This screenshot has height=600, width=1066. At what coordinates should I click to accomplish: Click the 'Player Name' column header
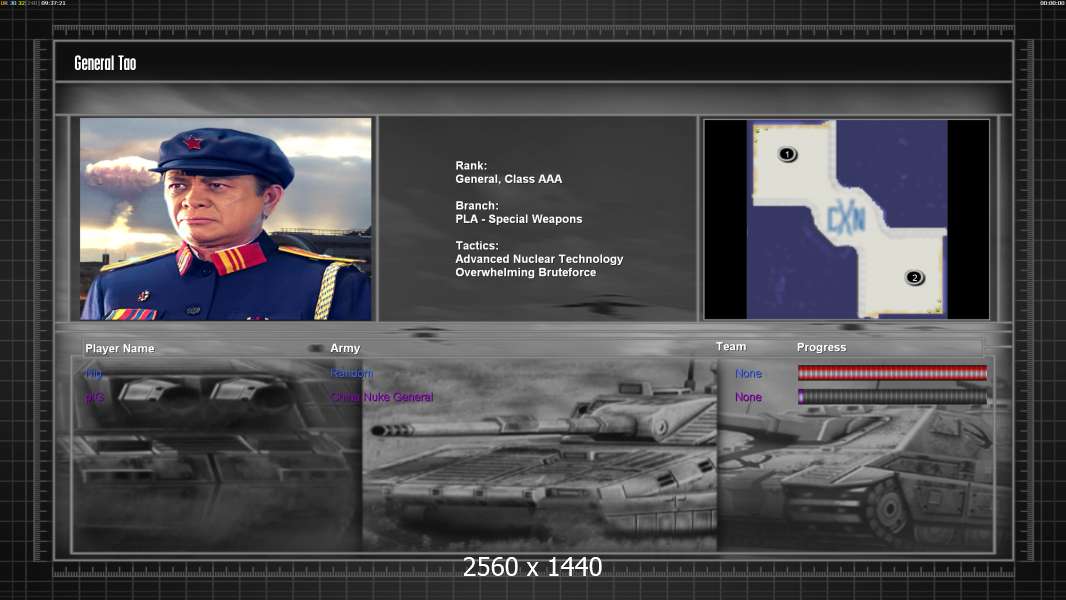(120, 348)
